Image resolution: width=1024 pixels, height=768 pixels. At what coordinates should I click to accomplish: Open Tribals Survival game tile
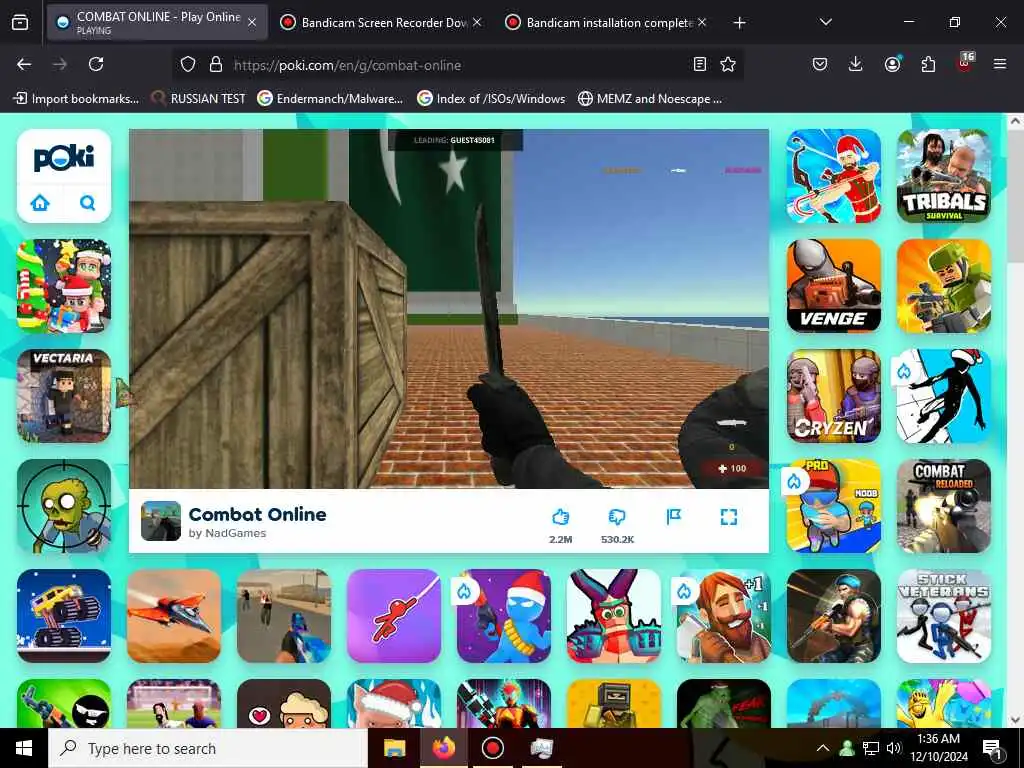pos(944,176)
